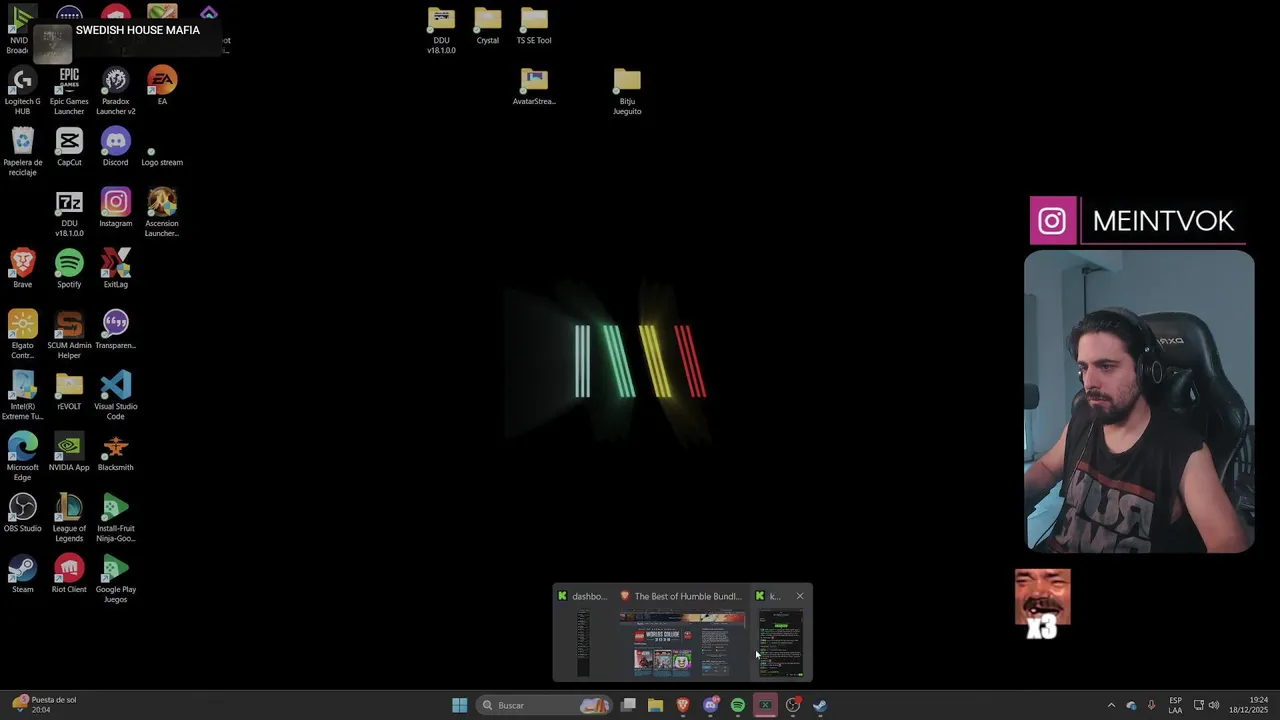Select the NVIDIA App desktop icon
The image size is (1280, 720).
pyautogui.click(x=69, y=452)
